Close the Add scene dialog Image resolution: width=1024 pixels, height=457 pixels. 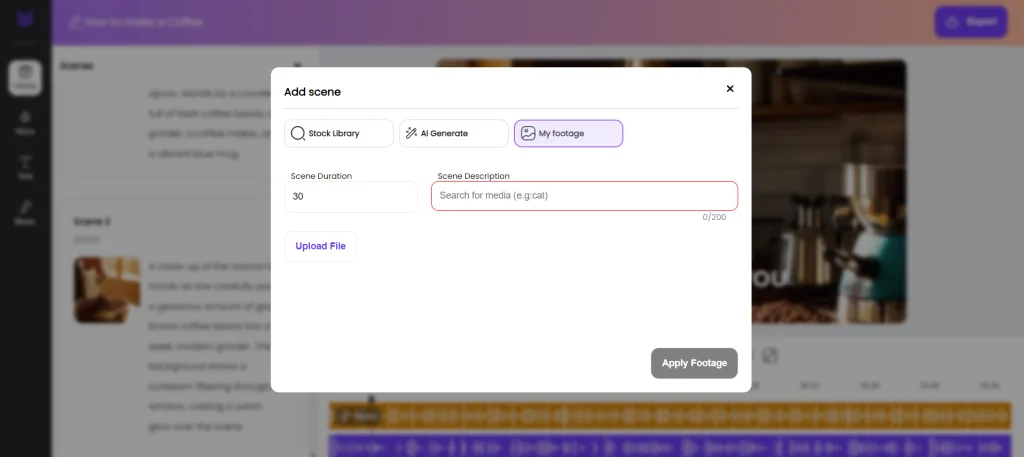click(730, 89)
